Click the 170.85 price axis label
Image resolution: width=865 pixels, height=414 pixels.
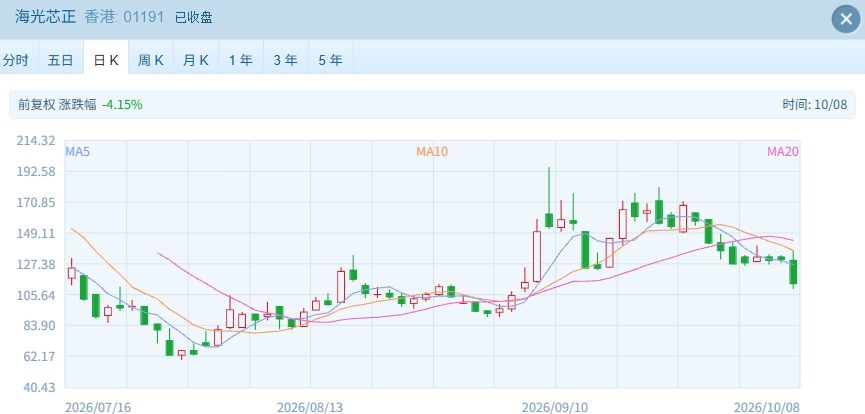(36, 203)
